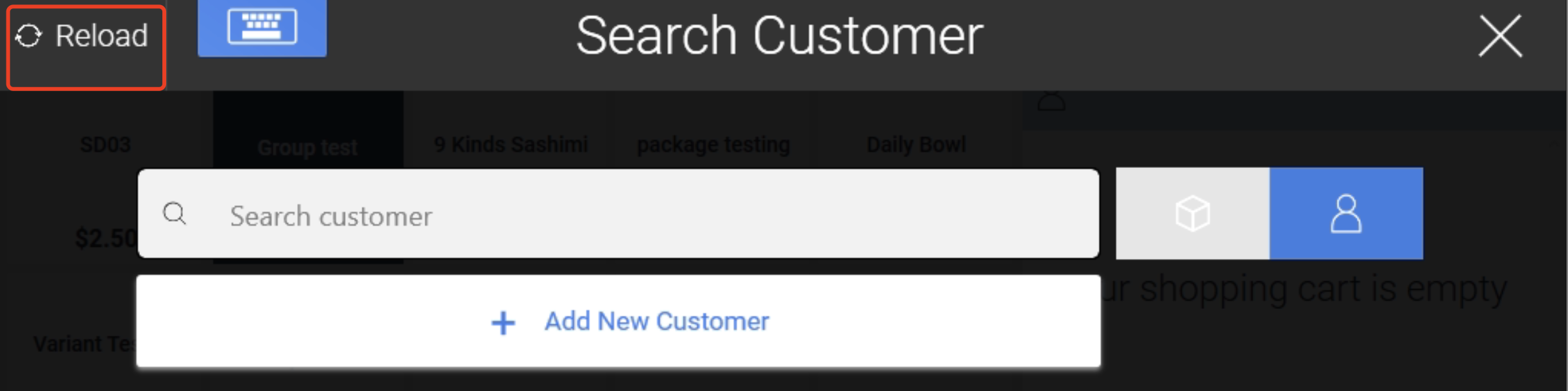Click the Search Customer title
The height and width of the screenshot is (391, 1568).
click(x=780, y=36)
